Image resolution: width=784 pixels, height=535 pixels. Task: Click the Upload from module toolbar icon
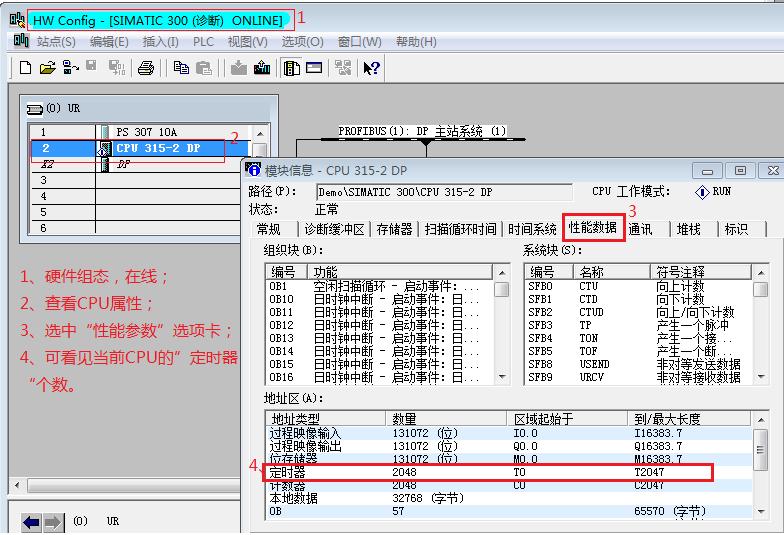pos(262,68)
